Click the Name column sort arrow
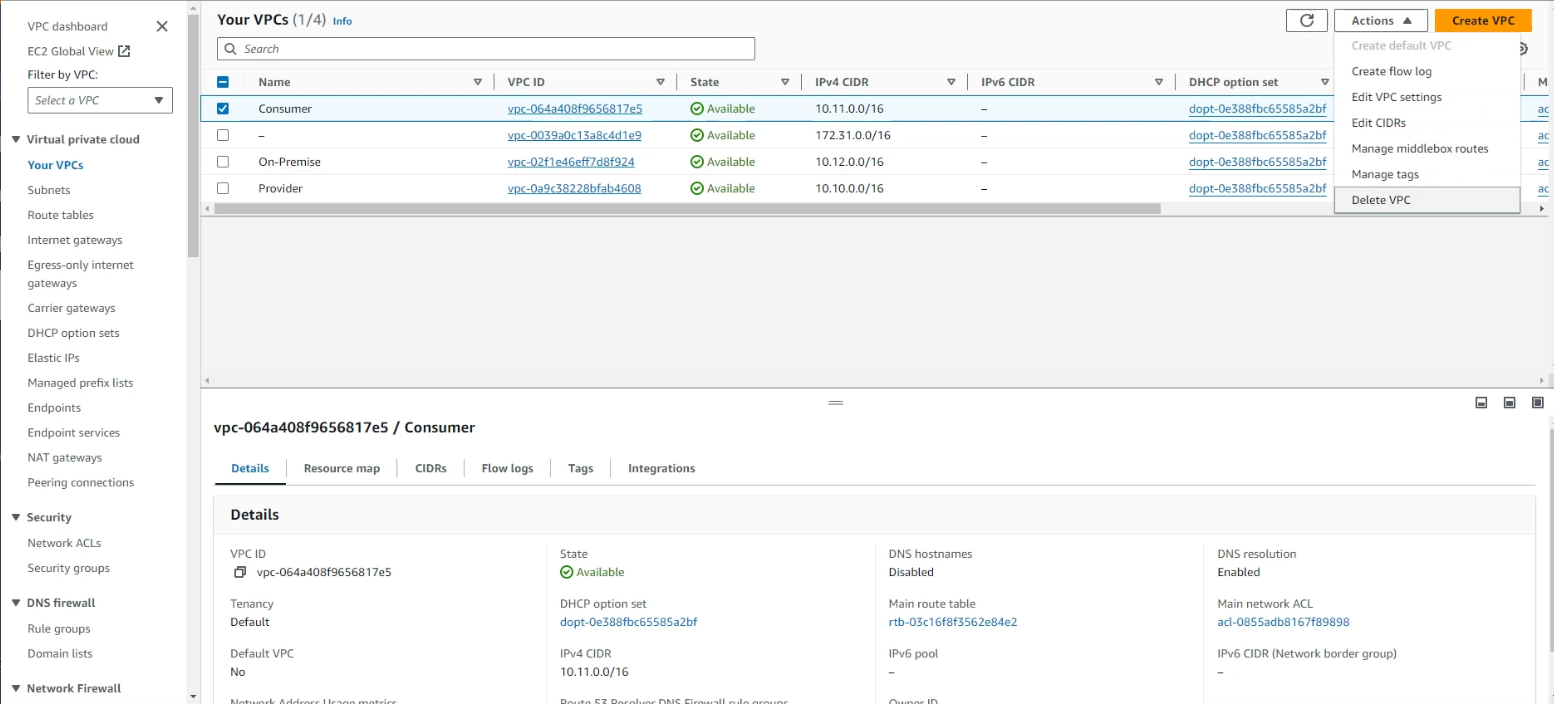Screen dimensions: 1554x704 (x=477, y=82)
